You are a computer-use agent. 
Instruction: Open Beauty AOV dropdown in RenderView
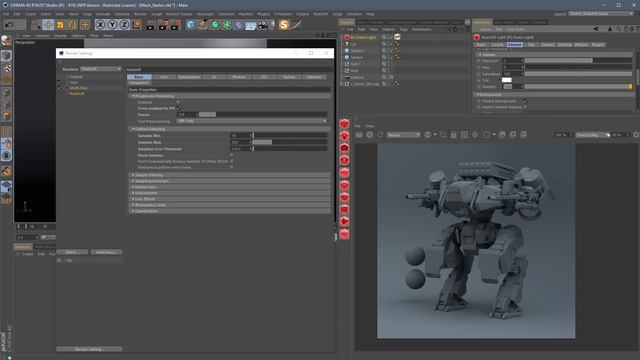[403, 135]
